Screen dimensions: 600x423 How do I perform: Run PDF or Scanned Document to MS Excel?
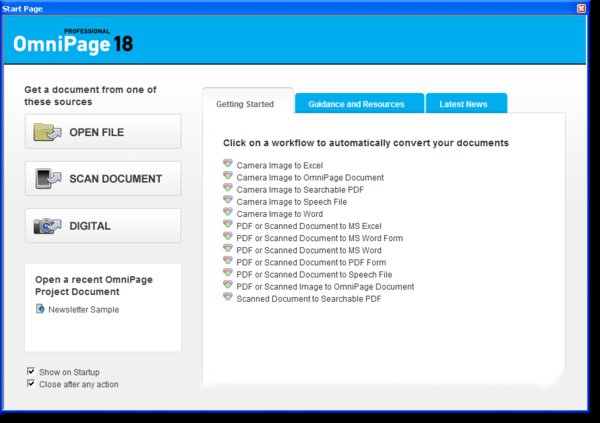[309, 226]
